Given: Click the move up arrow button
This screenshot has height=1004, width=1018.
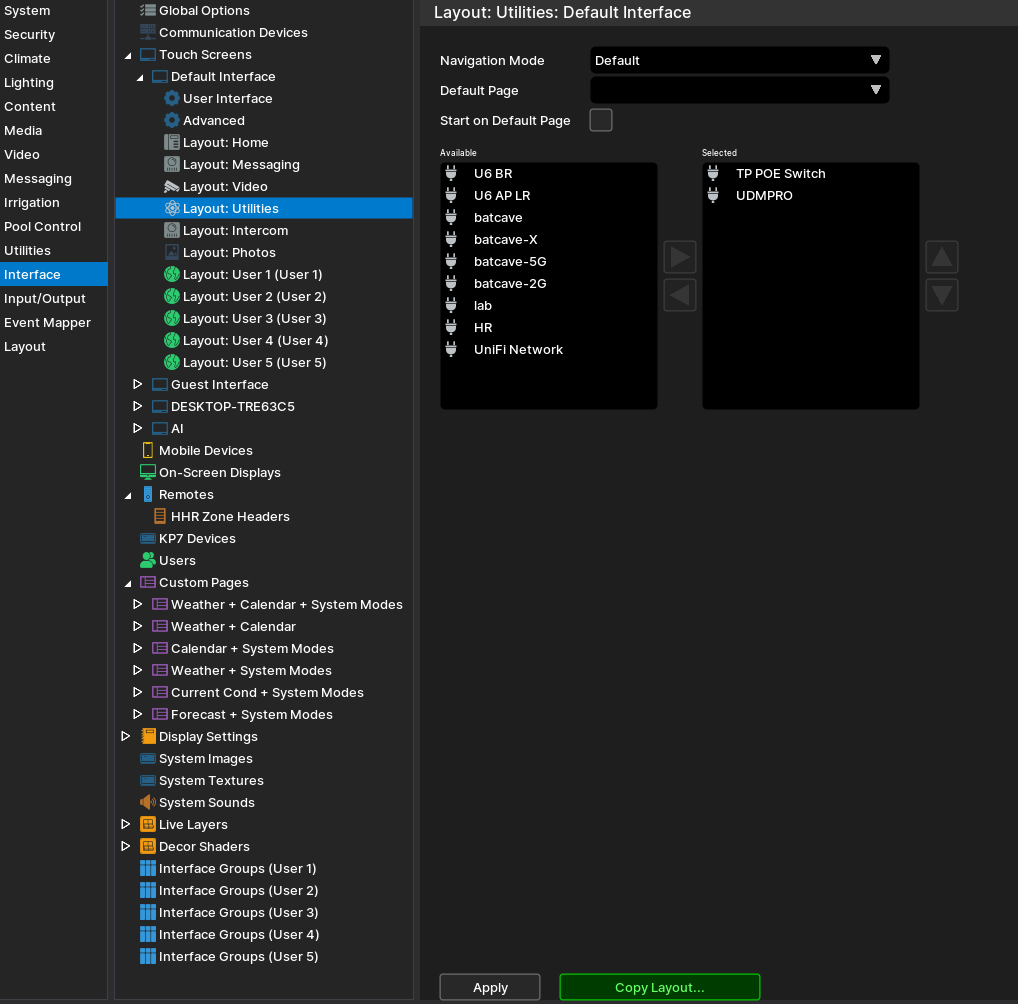Looking at the screenshot, I should click(x=942, y=257).
